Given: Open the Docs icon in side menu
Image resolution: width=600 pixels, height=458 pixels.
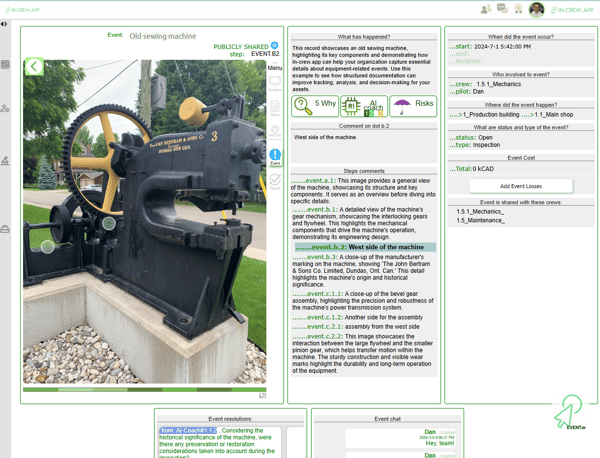Looking at the screenshot, I should [275, 107].
